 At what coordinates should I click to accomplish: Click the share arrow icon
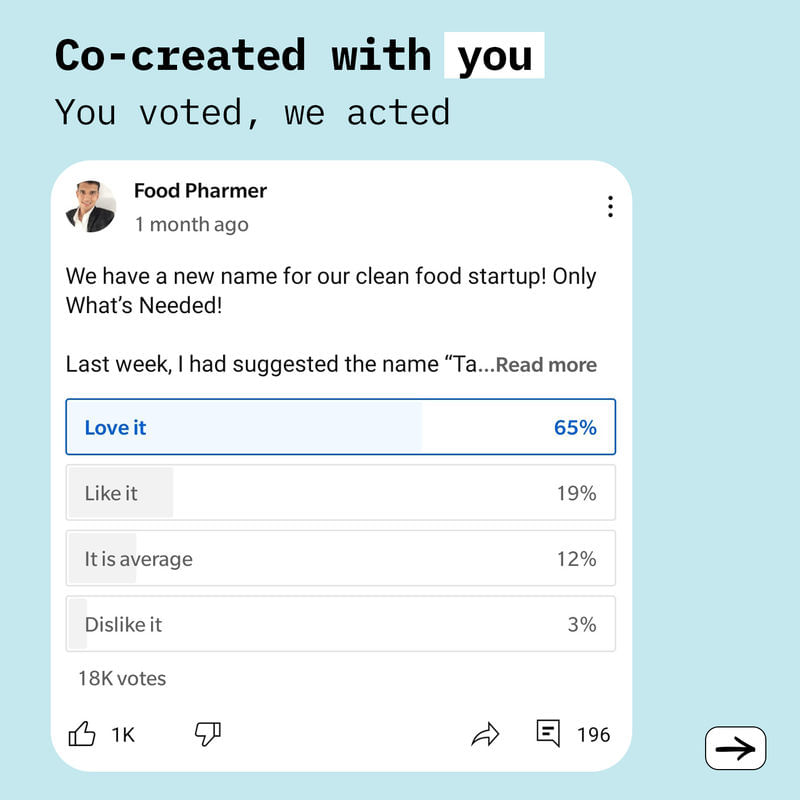point(485,734)
